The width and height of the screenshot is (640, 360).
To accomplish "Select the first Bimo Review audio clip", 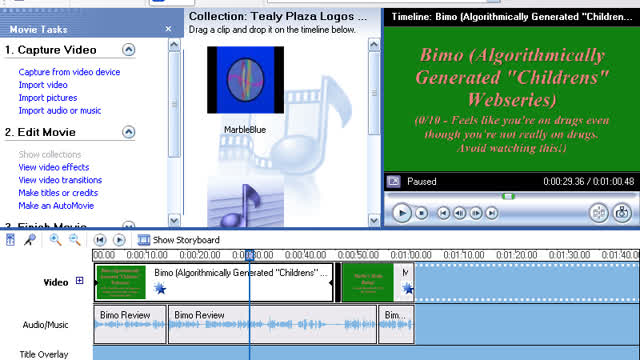I will (x=130, y=324).
